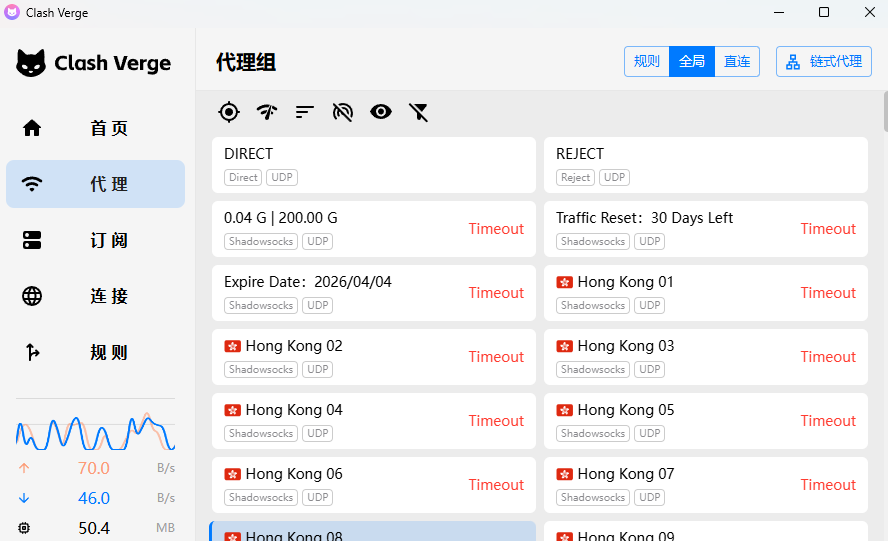This screenshot has width=888, height=541.
Task: Click the home icon in sidebar
Action: point(32,128)
